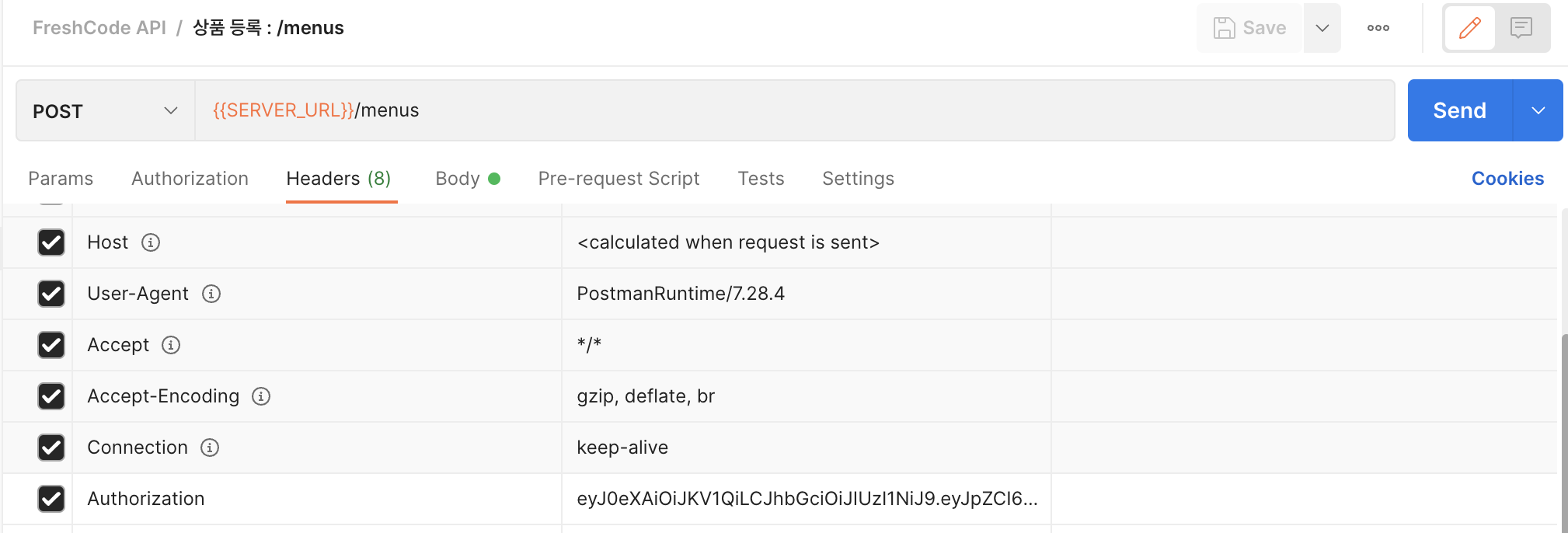
Task: Click the info icon beside User-Agent header
Action: [212, 294]
